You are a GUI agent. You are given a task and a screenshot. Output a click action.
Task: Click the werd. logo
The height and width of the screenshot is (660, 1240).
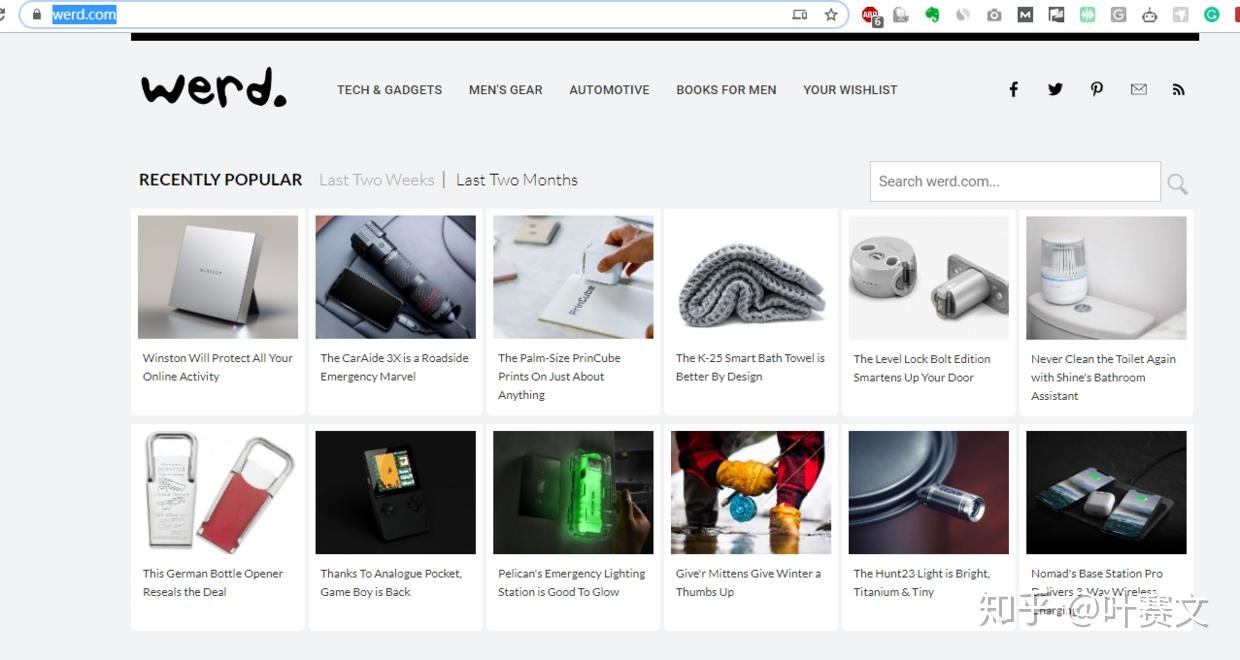[x=214, y=88]
